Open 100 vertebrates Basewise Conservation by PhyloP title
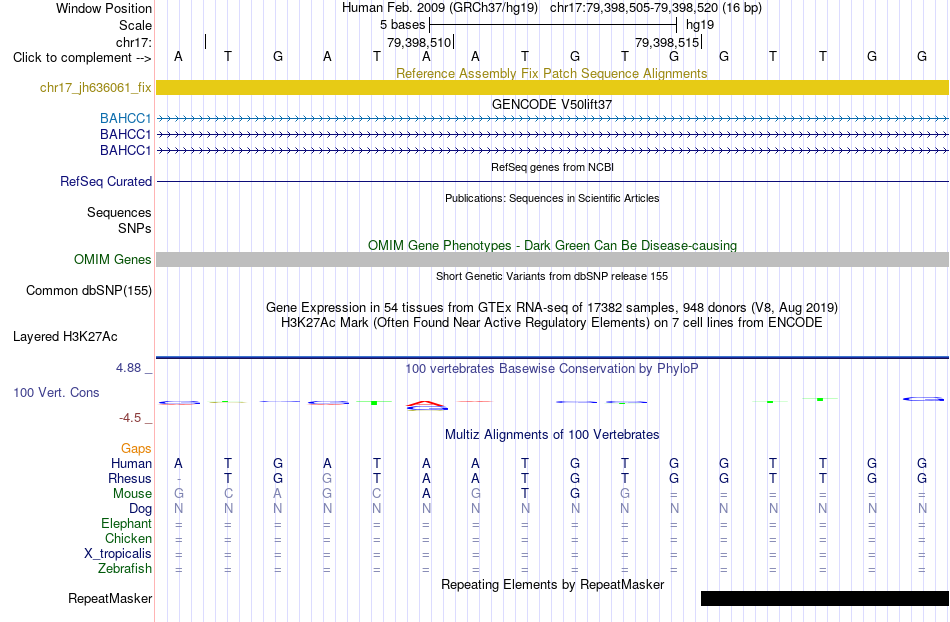The image size is (950, 622). click(552, 368)
